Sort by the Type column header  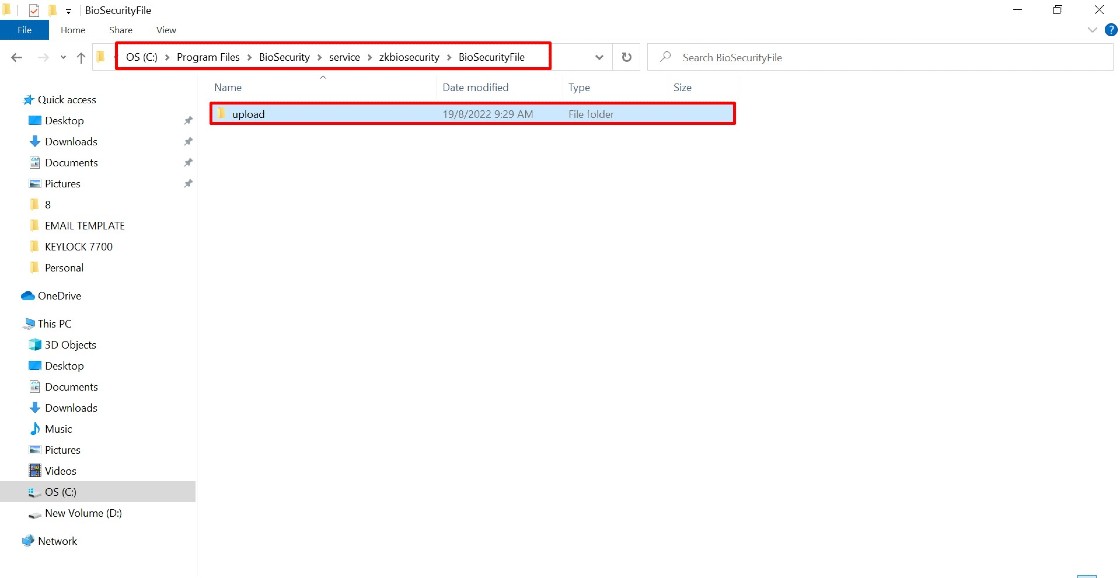tap(579, 87)
